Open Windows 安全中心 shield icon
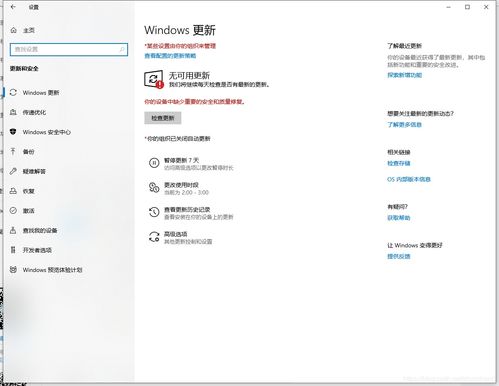The height and width of the screenshot is (386, 499). coord(13,132)
